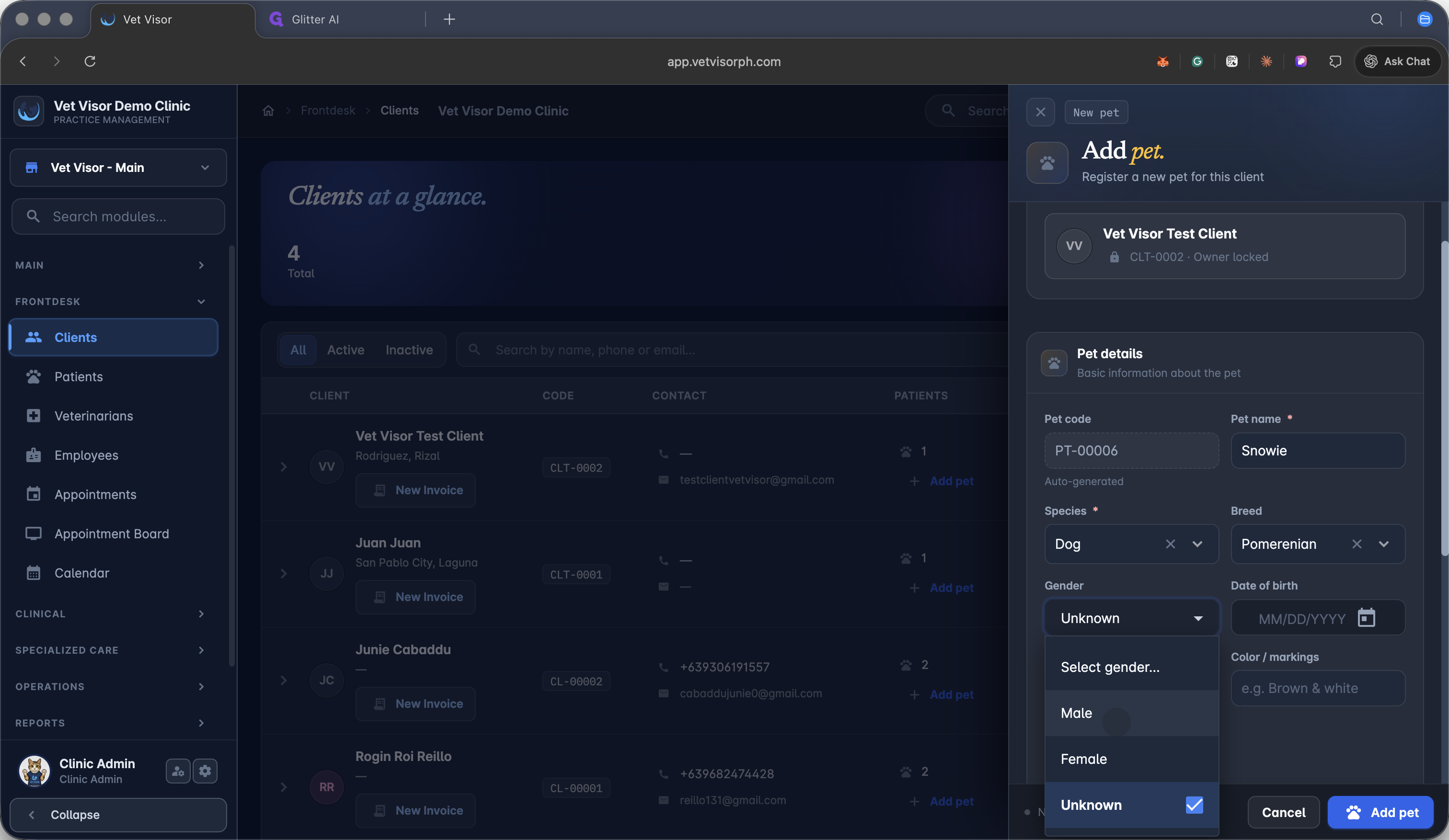The height and width of the screenshot is (840, 1449).
Task: Click the pet details paw icon
Action: click(x=1053, y=363)
